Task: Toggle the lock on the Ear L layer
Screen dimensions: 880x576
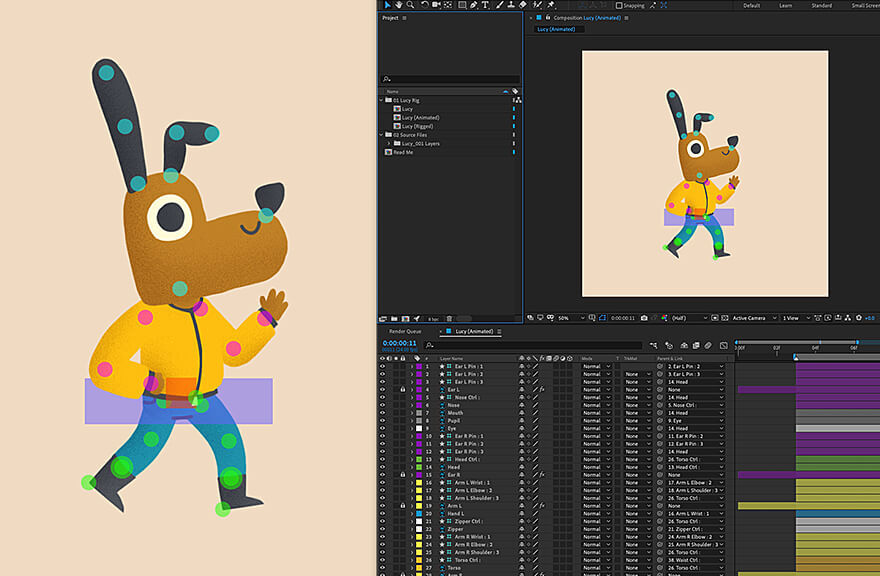Action: click(403, 390)
